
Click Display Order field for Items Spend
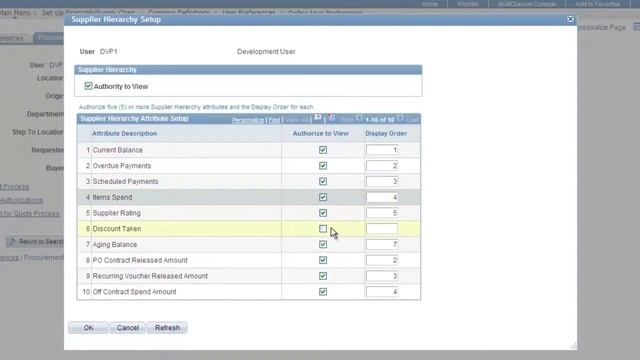point(382,197)
